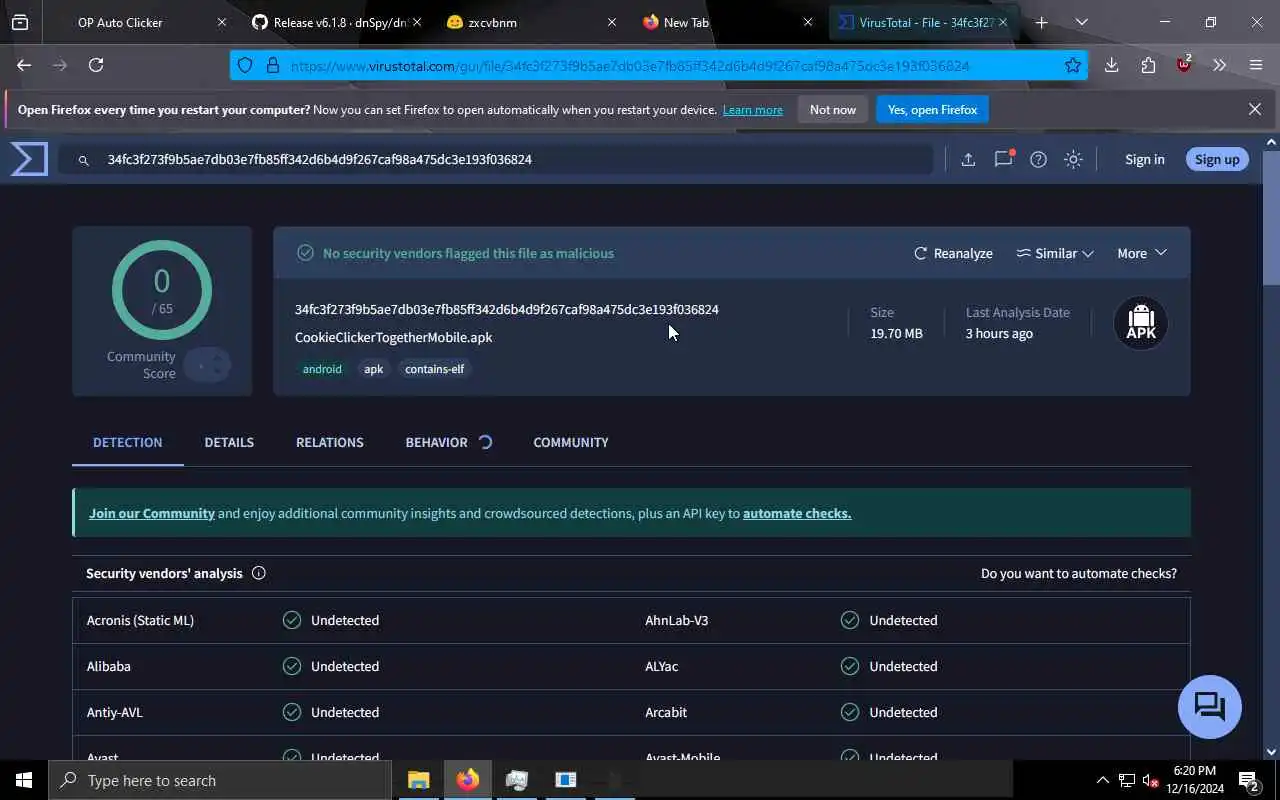Click Do you want to automate checks?

(1079, 573)
